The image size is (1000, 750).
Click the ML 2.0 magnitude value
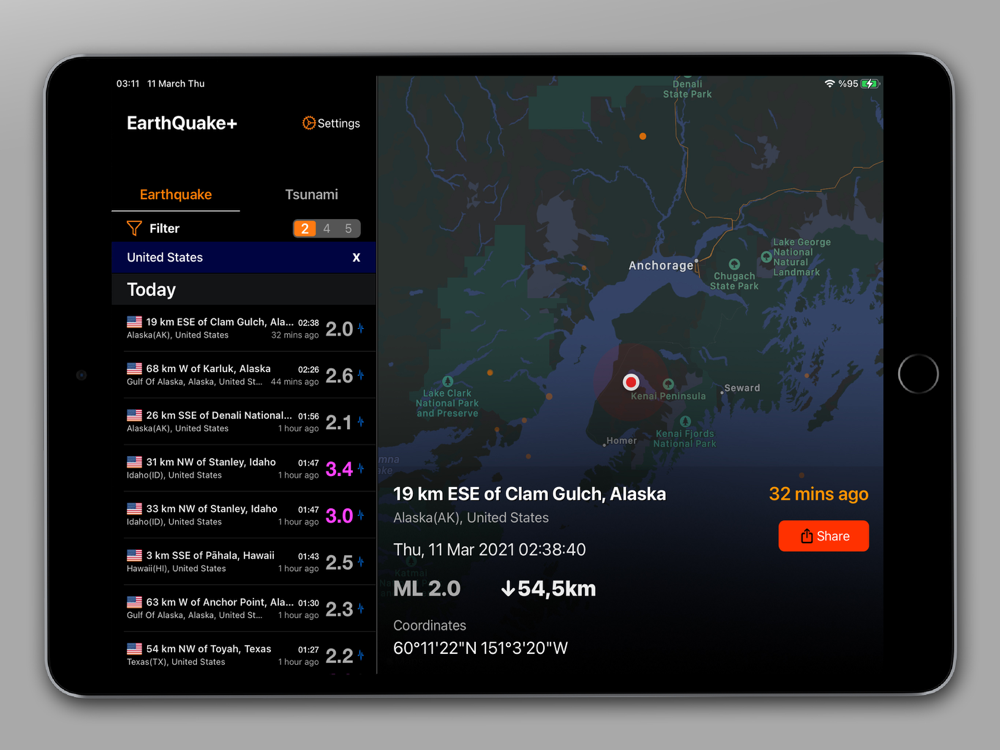pos(427,588)
